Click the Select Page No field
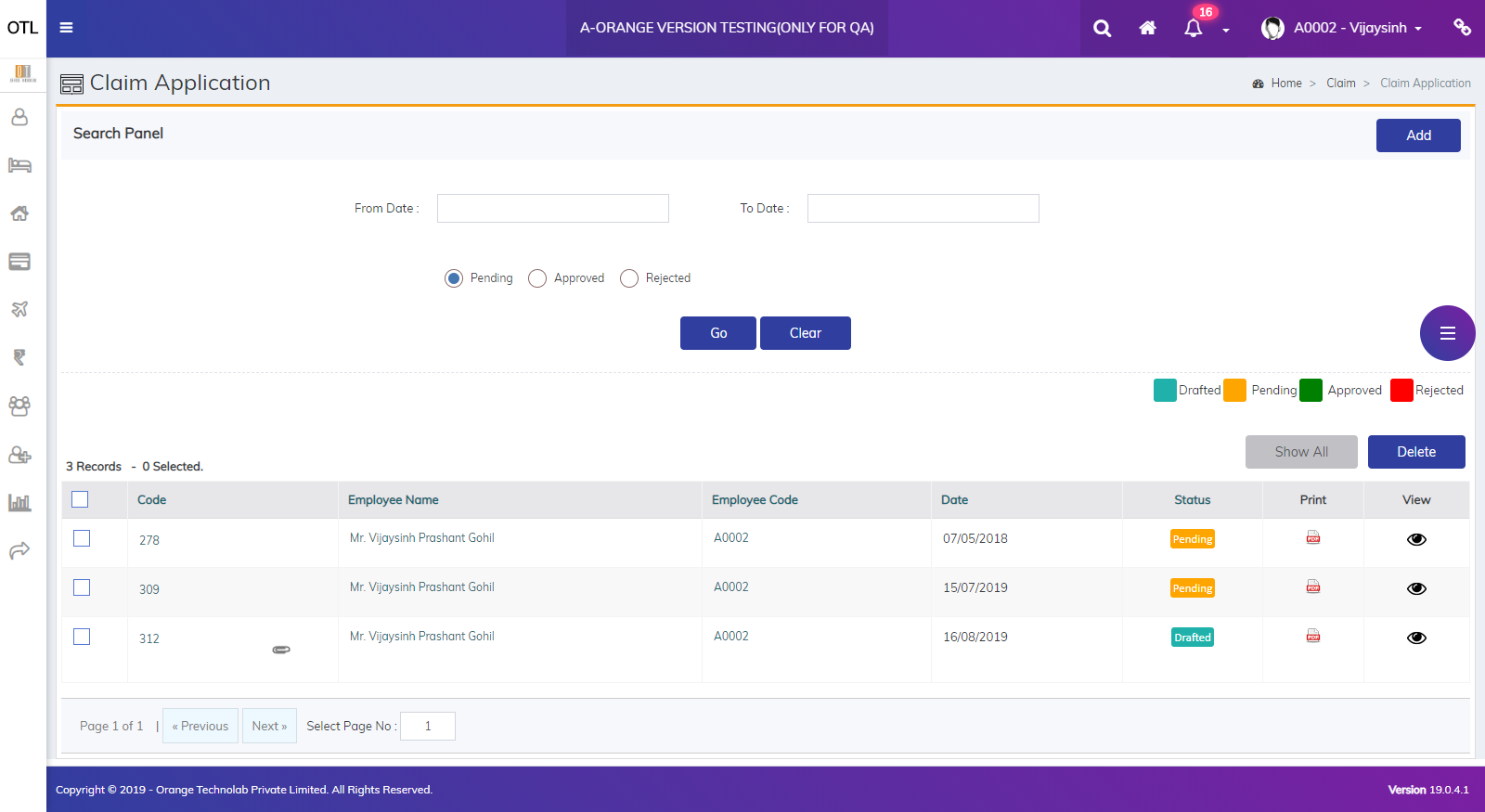This screenshot has width=1485, height=812. [428, 726]
